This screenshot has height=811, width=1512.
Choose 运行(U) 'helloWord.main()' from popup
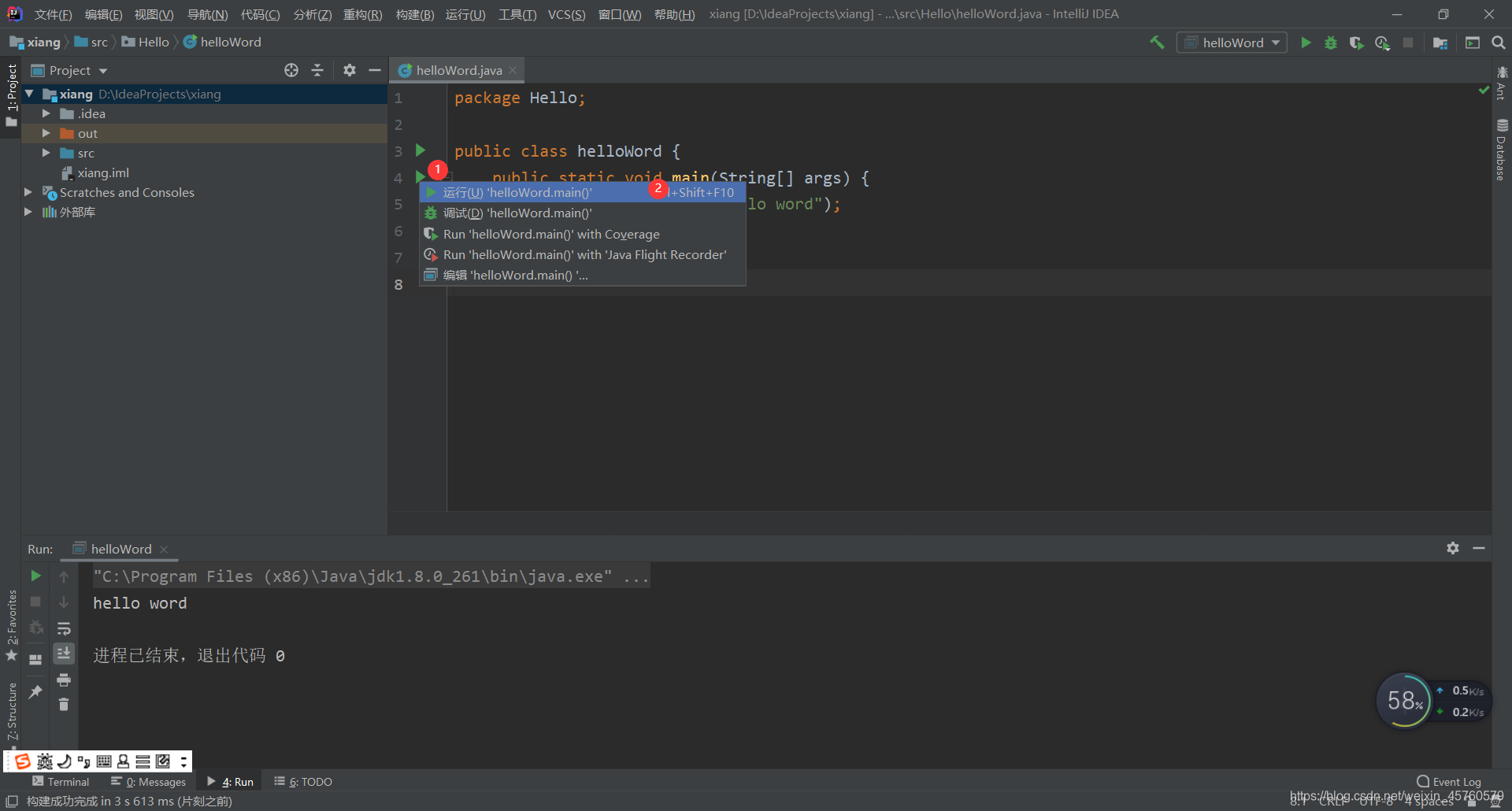pos(583,192)
